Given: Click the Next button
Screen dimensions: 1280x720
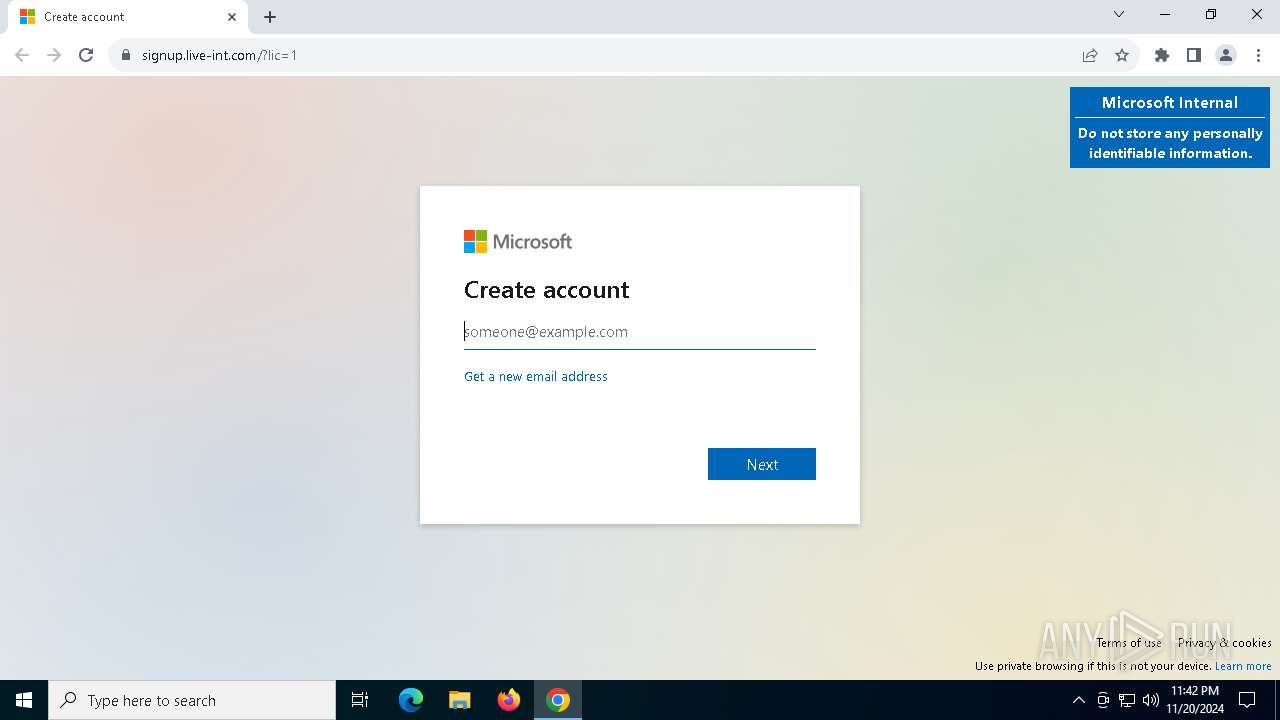Looking at the screenshot, I should coord(762,464).
